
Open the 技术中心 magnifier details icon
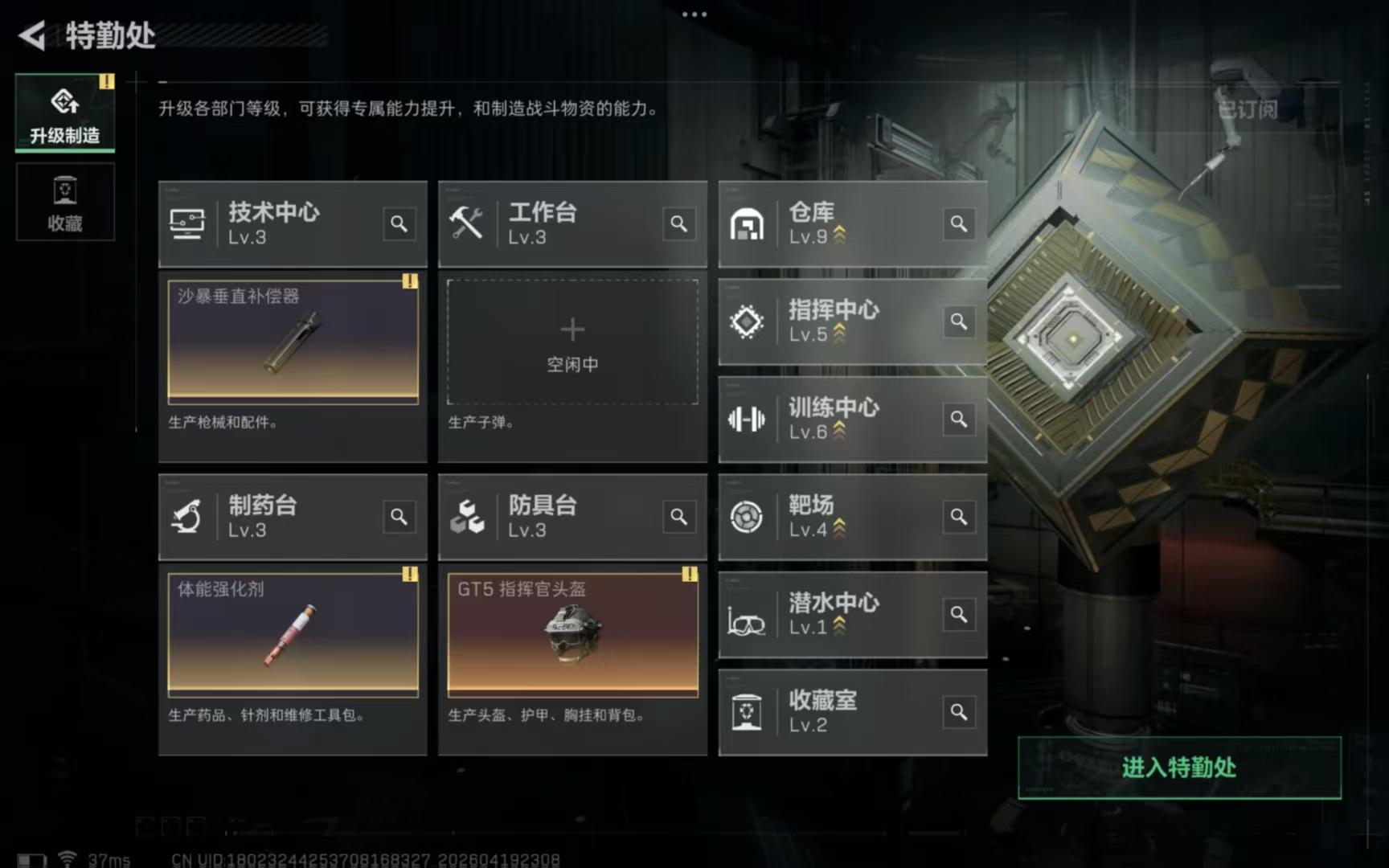coord(399,223)
